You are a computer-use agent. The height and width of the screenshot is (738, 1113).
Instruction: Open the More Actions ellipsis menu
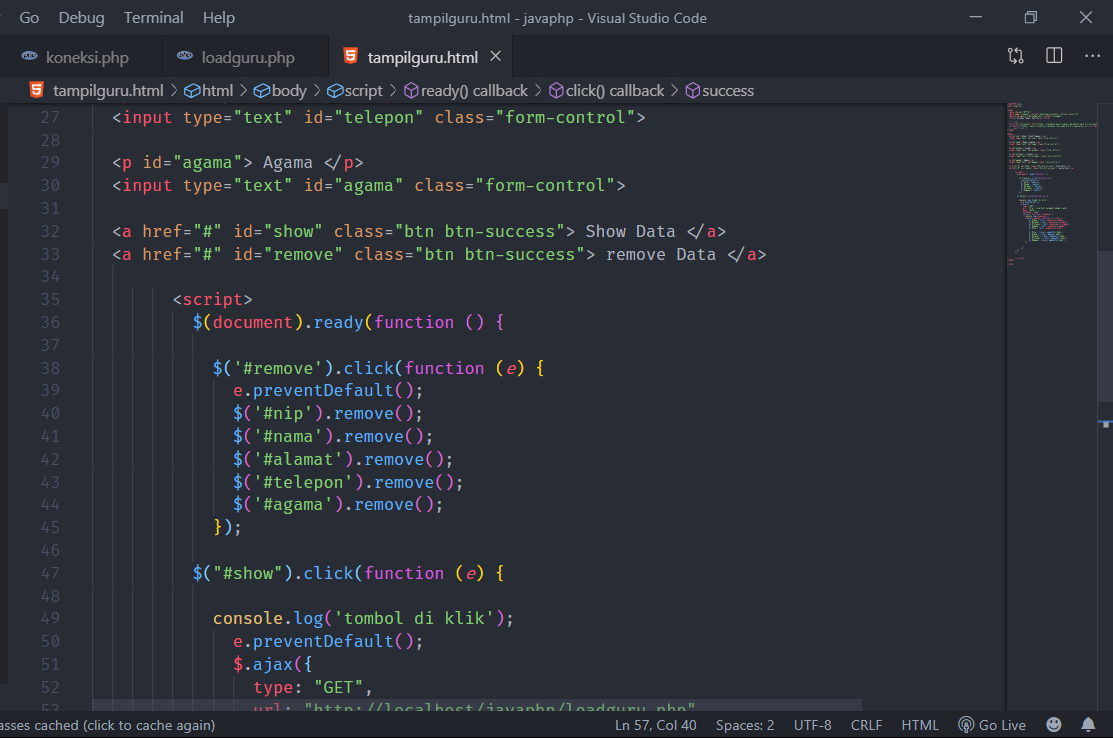(x=1092, y=56)
